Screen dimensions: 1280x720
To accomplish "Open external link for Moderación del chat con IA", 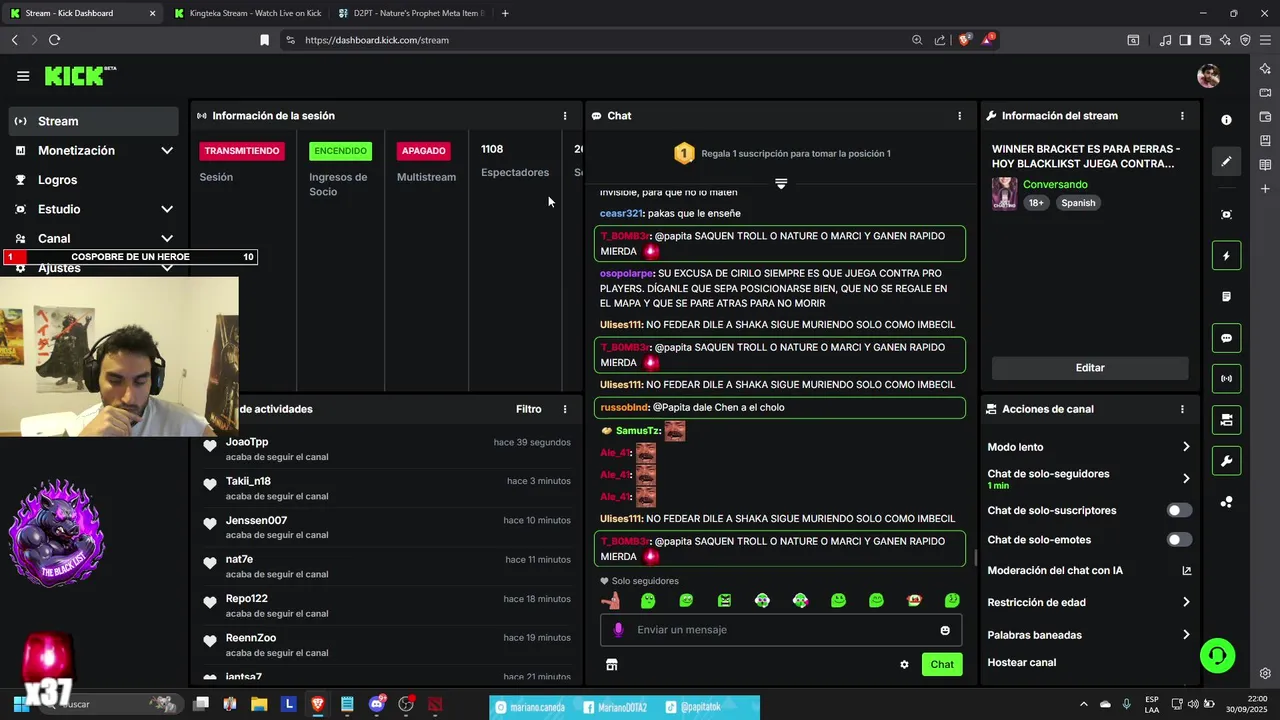I will [x=1187, y=571].
